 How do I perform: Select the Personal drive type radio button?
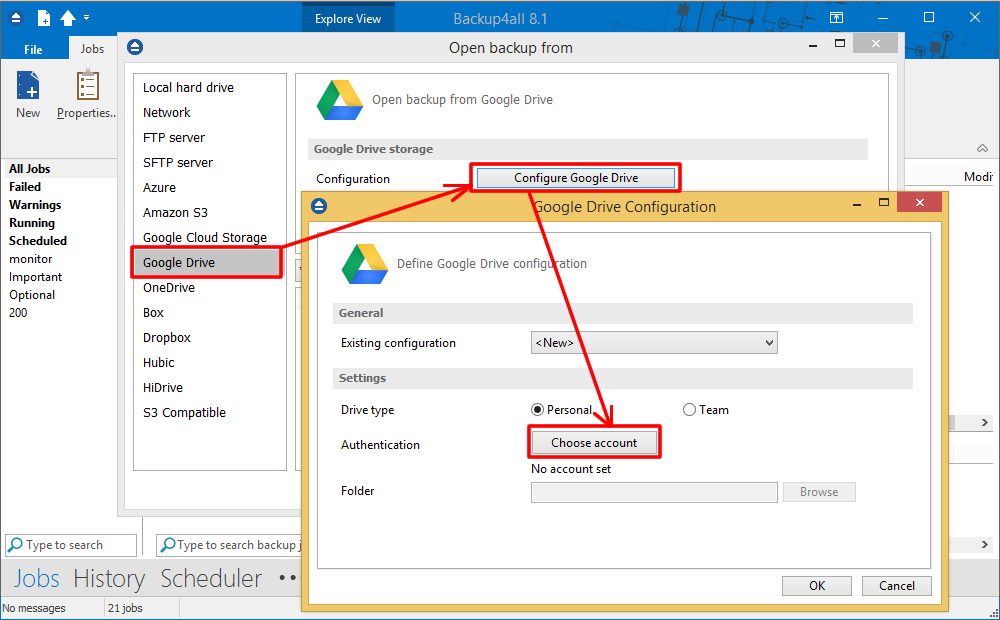(x=537, y=409)
